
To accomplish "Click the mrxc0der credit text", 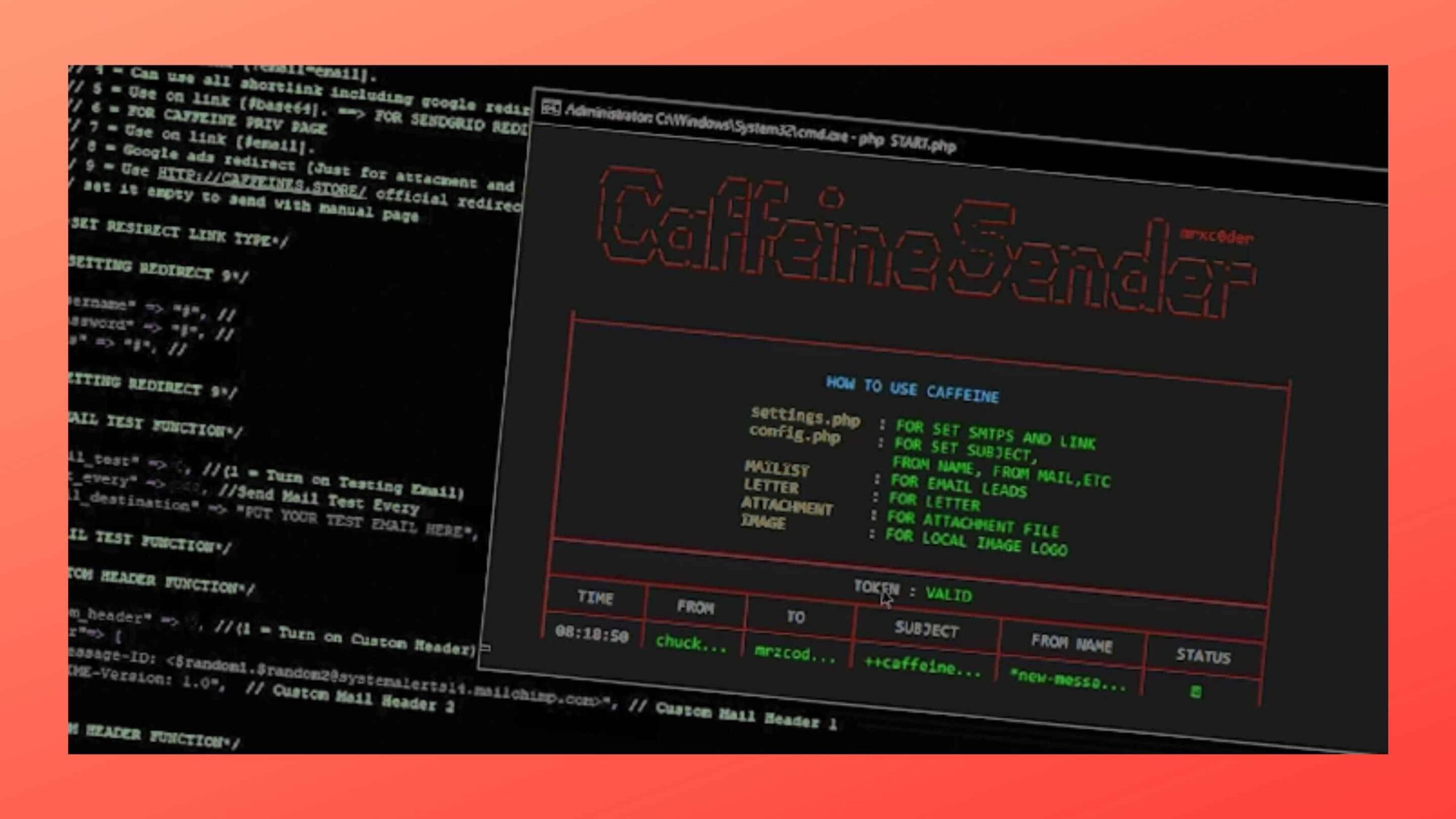I will click(1216, 235).
